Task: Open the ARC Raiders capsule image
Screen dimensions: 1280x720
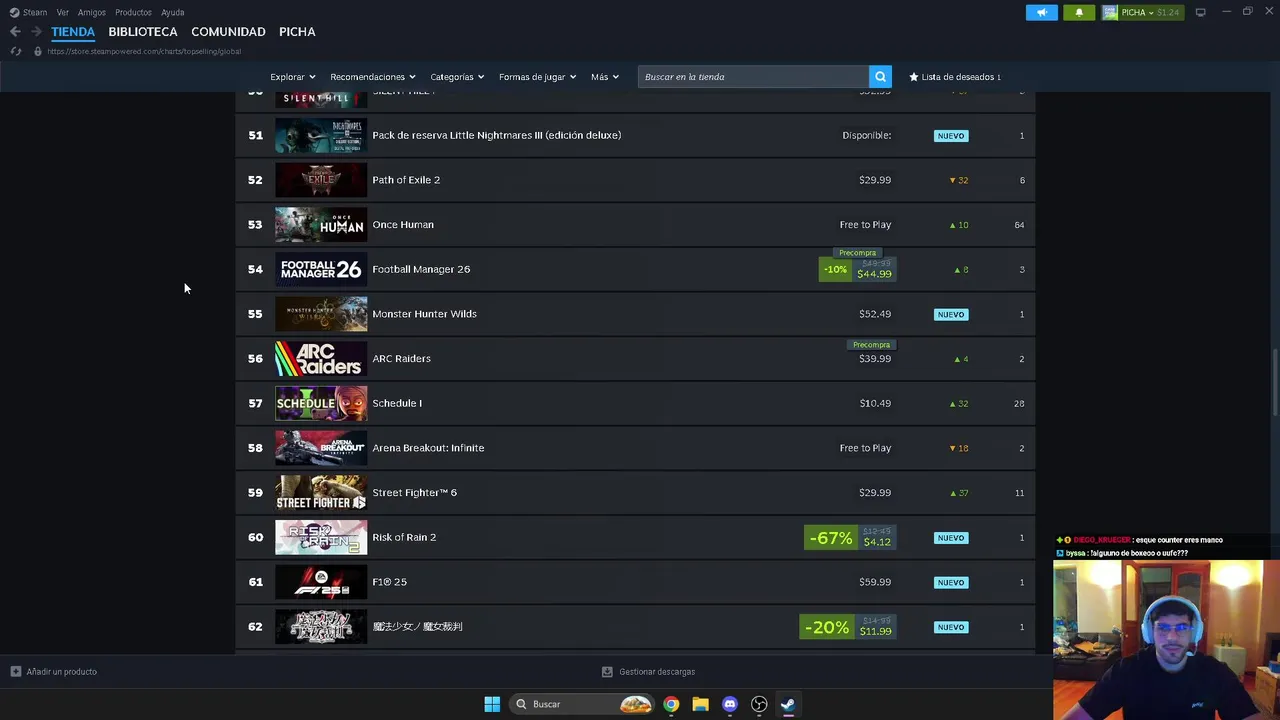Action: tap(321, 359)
